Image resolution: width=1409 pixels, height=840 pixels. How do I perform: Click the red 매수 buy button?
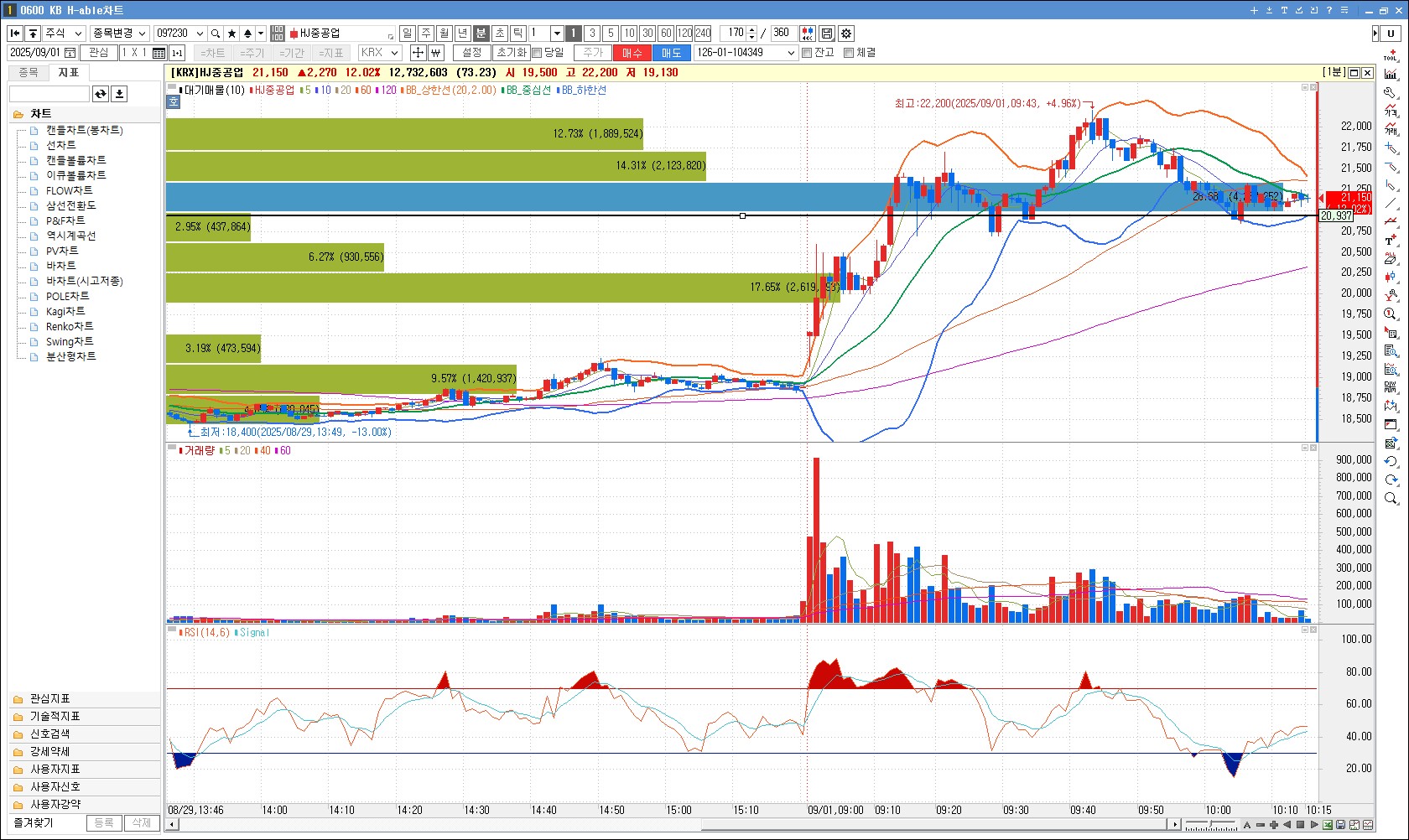(632, 53)
